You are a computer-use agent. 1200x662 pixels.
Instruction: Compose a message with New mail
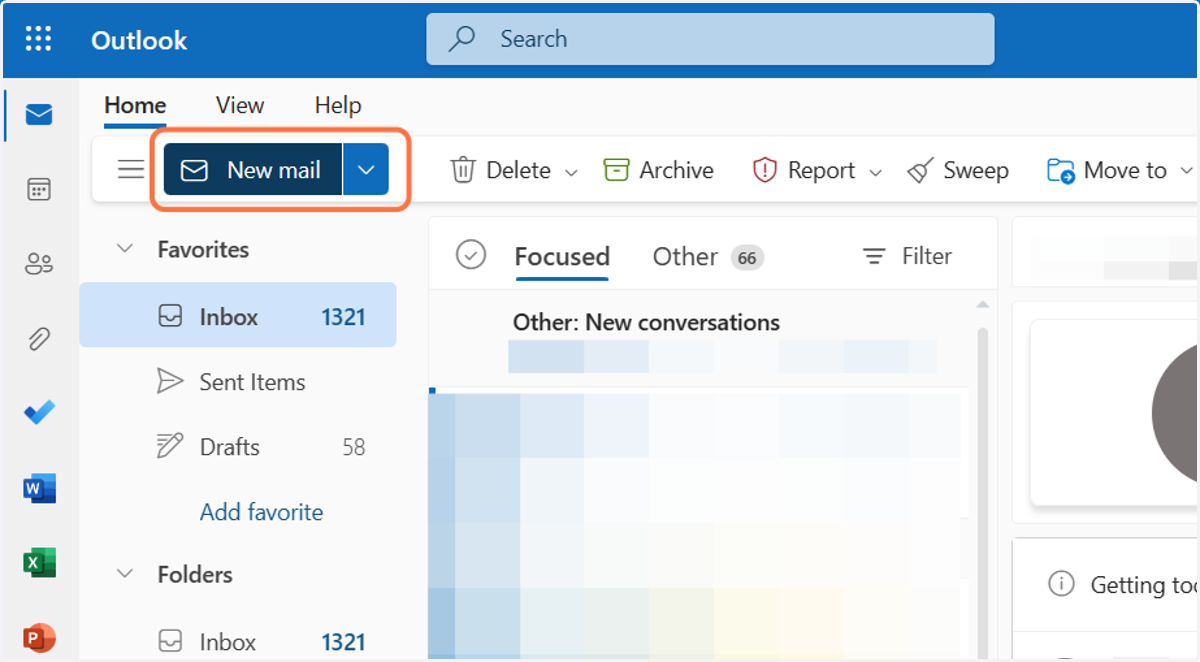(253, 170)
